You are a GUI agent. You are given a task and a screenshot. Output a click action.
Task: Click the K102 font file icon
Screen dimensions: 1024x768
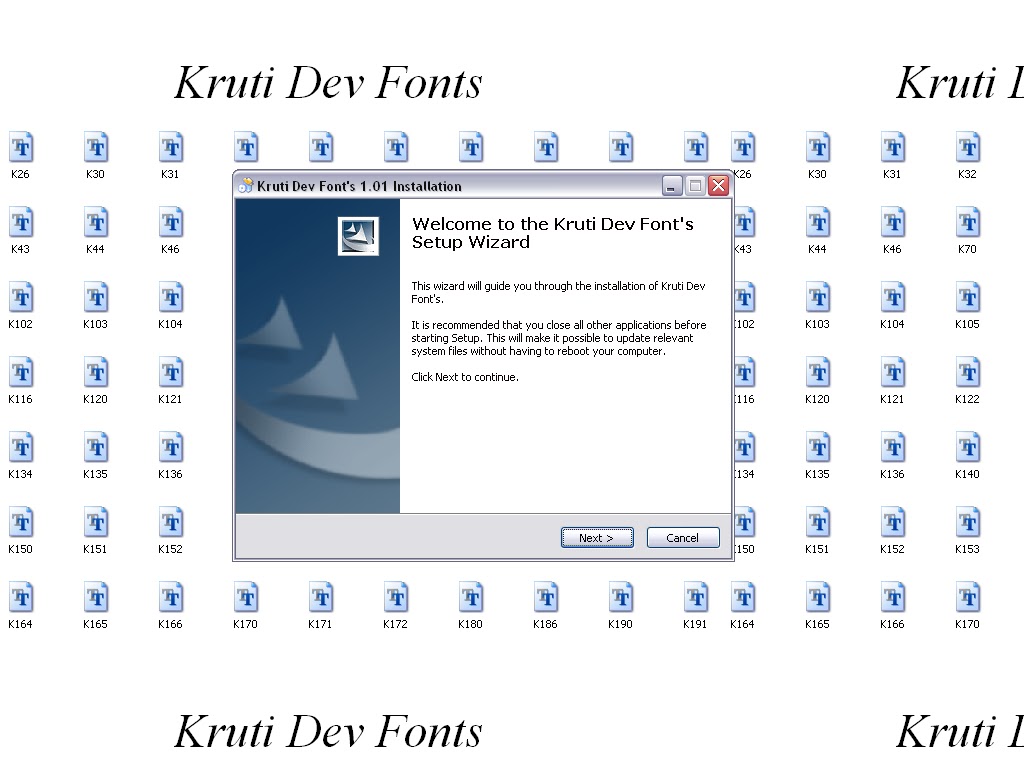point(21,298)
